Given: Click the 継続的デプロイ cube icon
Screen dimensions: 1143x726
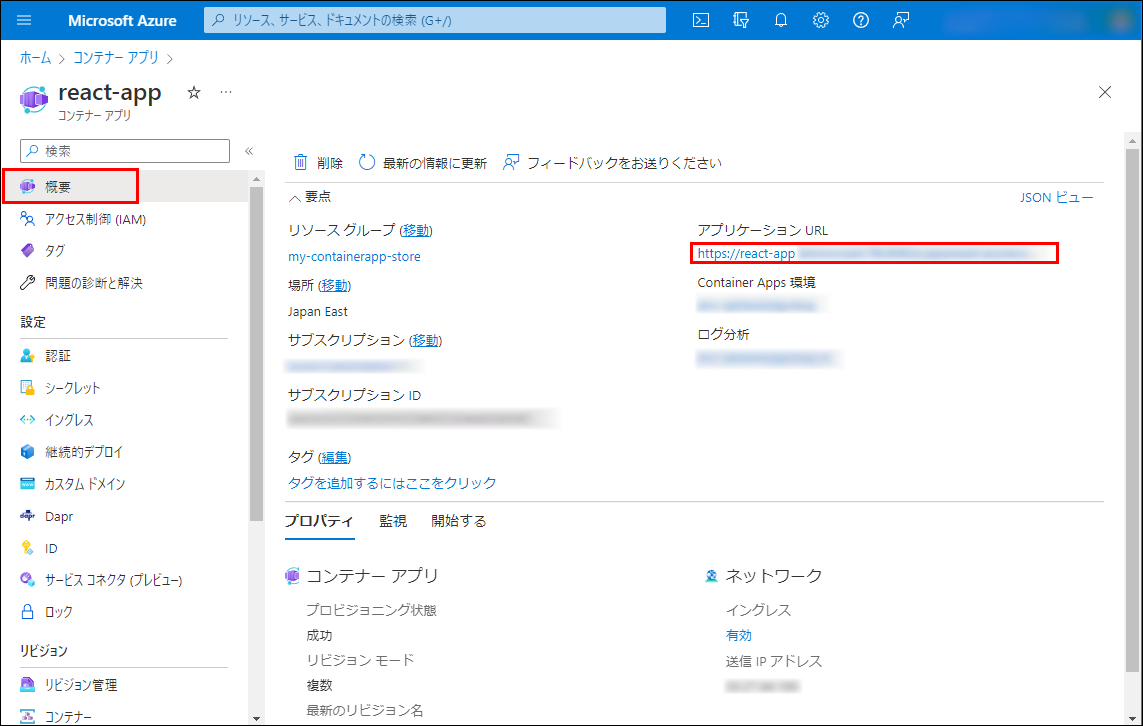Looking at the screenshot, I should [28, 452].
